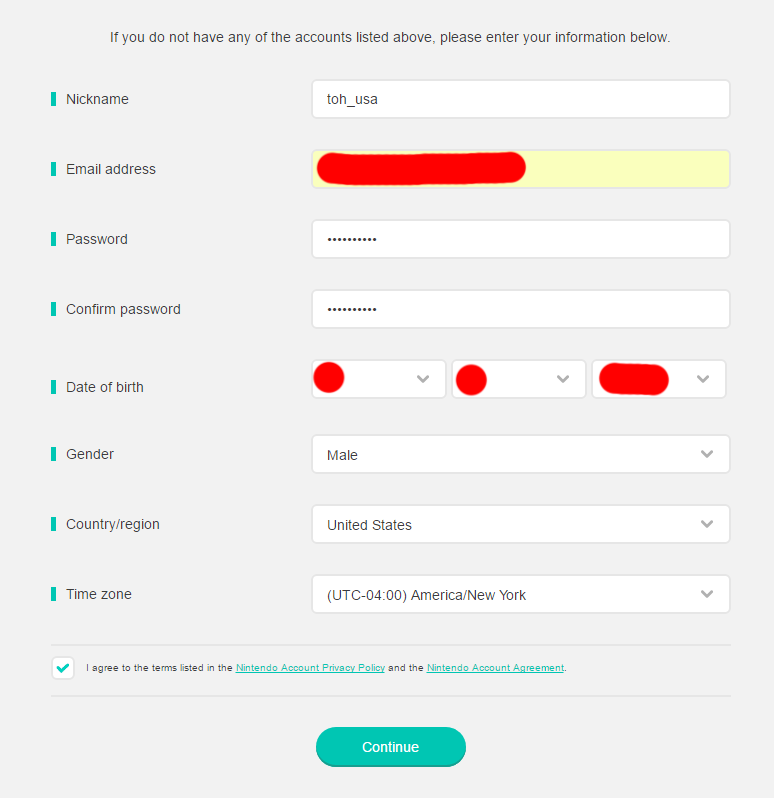Focus the Password field
The height and width of the screenshot is (798, 774).
[x=520, y=239]
